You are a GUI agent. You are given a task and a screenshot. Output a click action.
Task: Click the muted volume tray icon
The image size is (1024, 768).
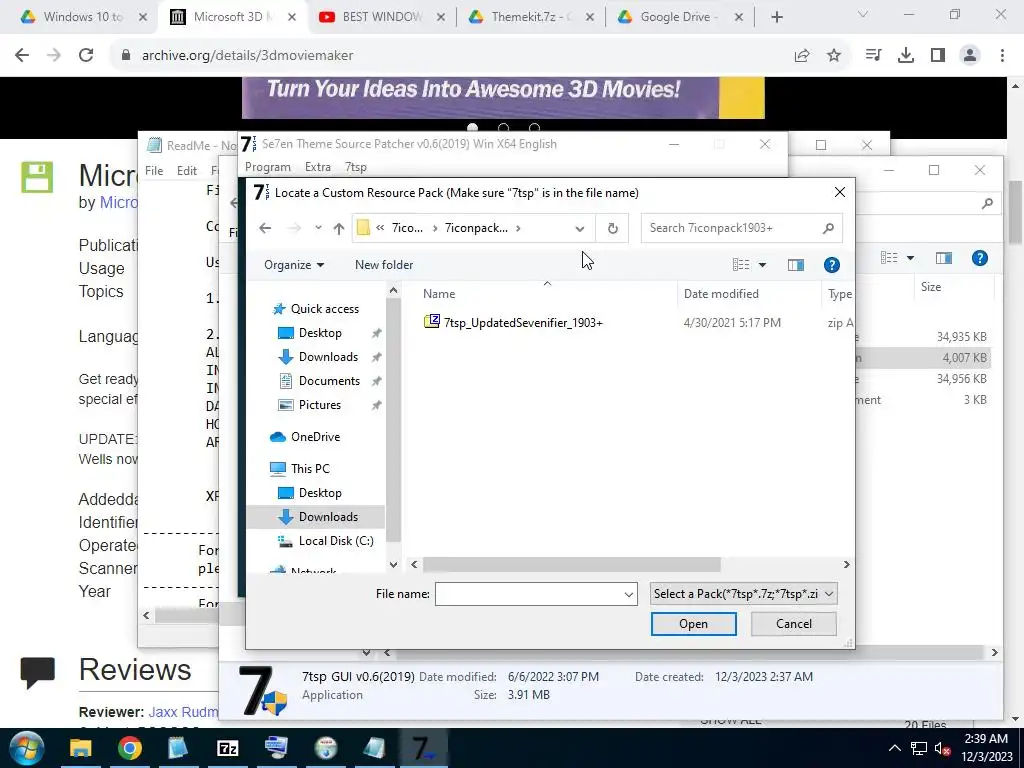coord(942,748)
